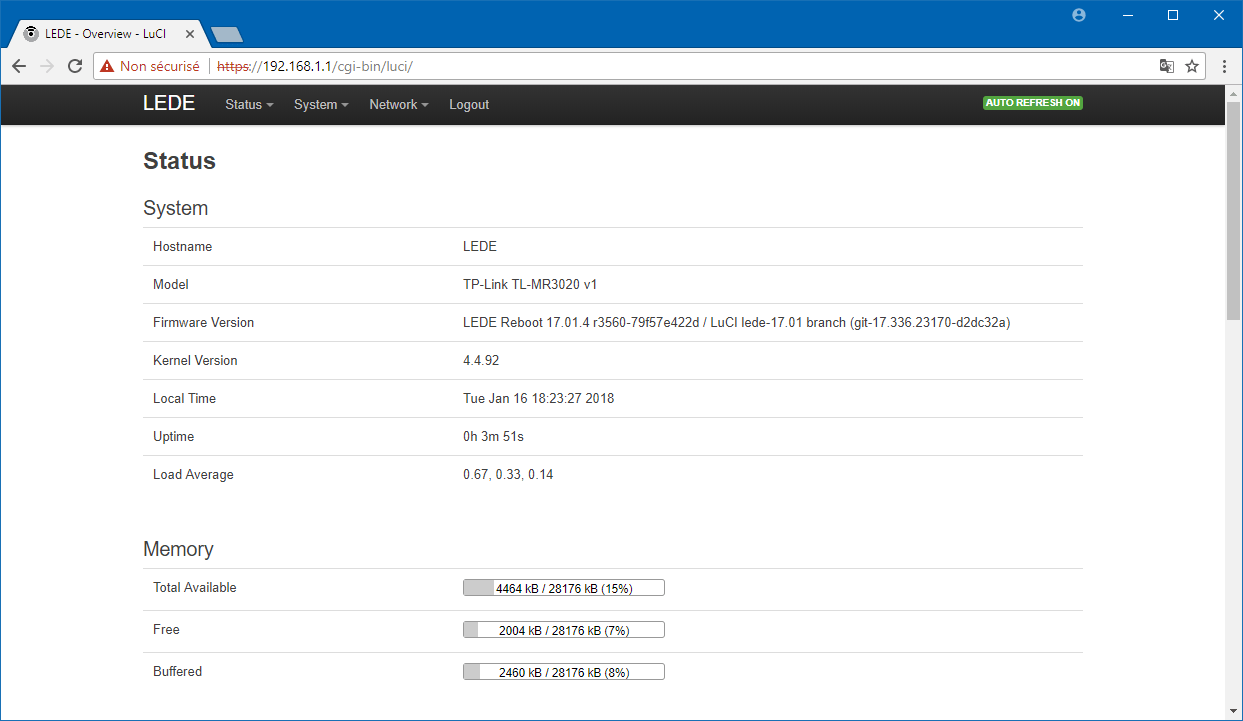Bookmark this page with the star icon

[1192, 66]
